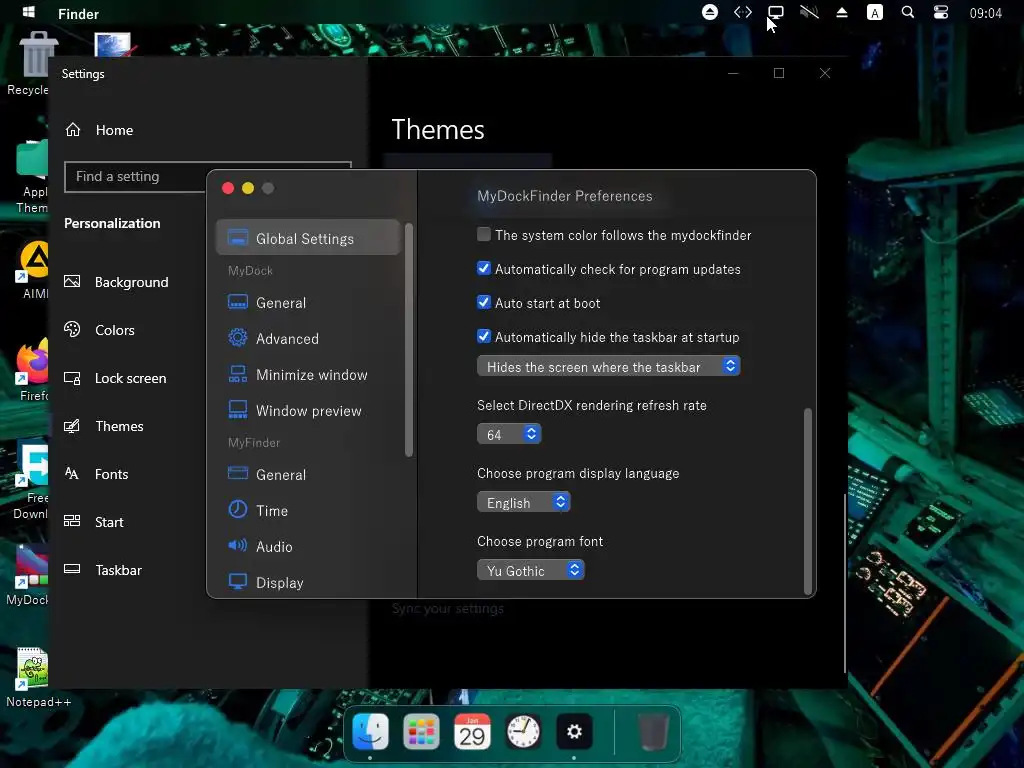
Task: Open Spotlight search magnifier icon
Action: (x=908, y=12)
